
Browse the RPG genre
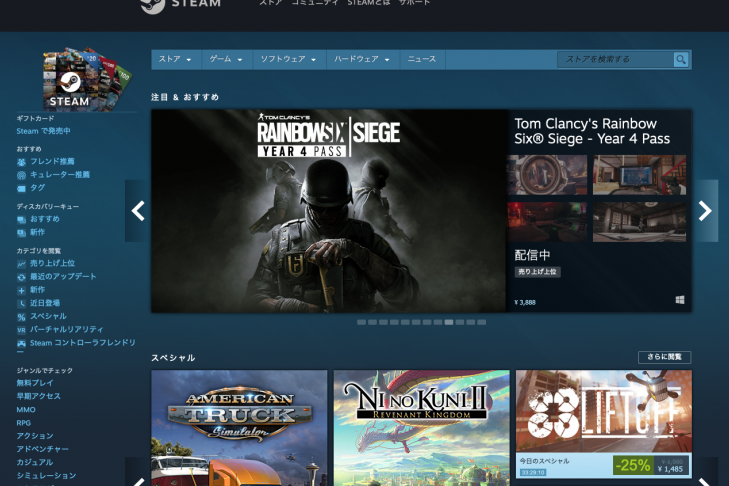coord(24,423)
